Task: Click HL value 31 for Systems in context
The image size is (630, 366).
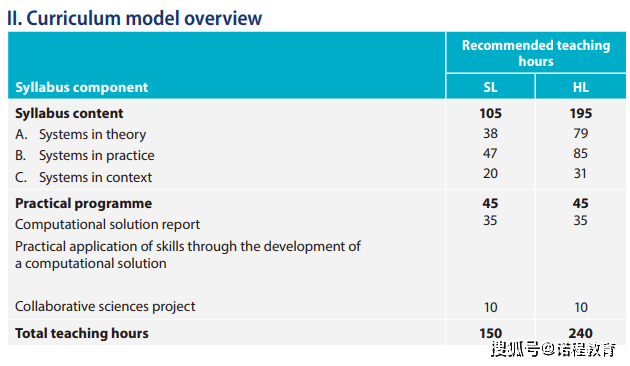Action: (x=580, y=174)
